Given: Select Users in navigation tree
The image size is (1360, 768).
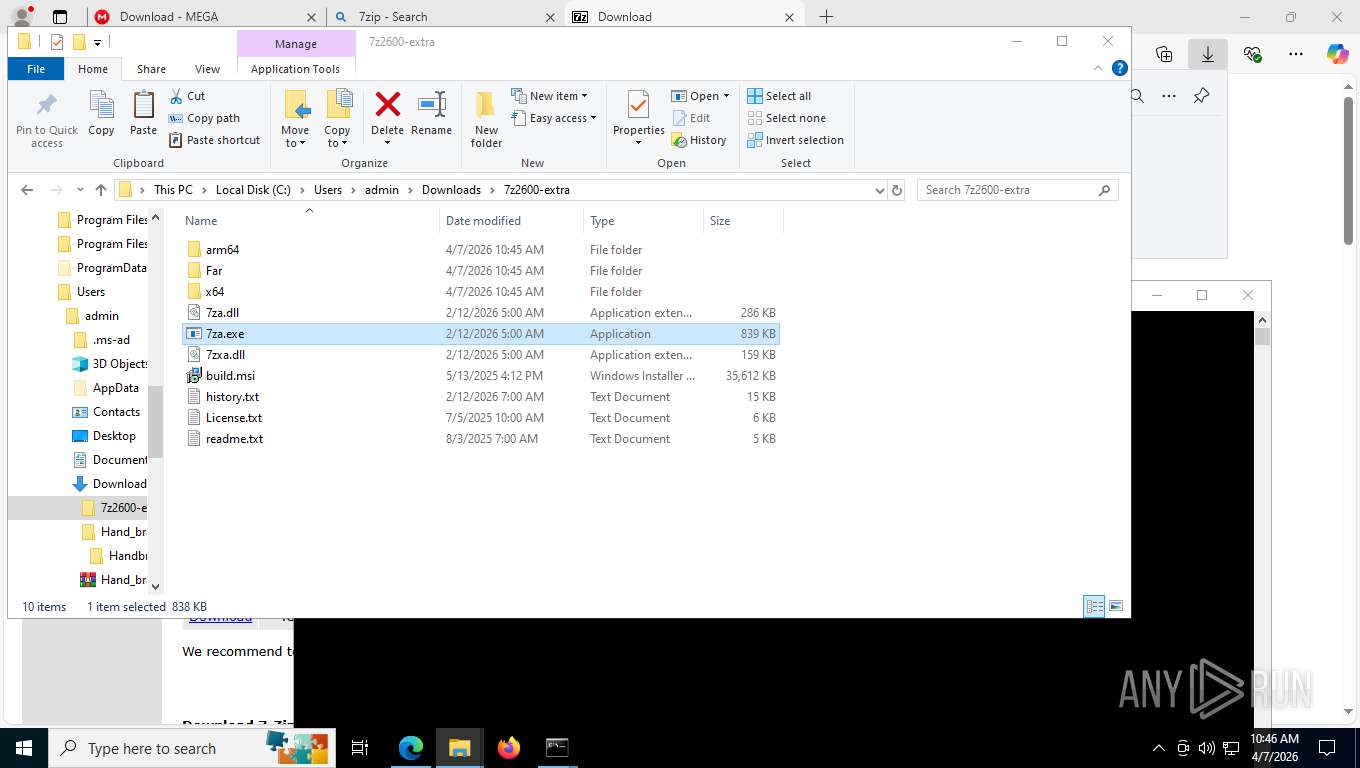Looking at the screenshot, I should click(x=90, y=292).
